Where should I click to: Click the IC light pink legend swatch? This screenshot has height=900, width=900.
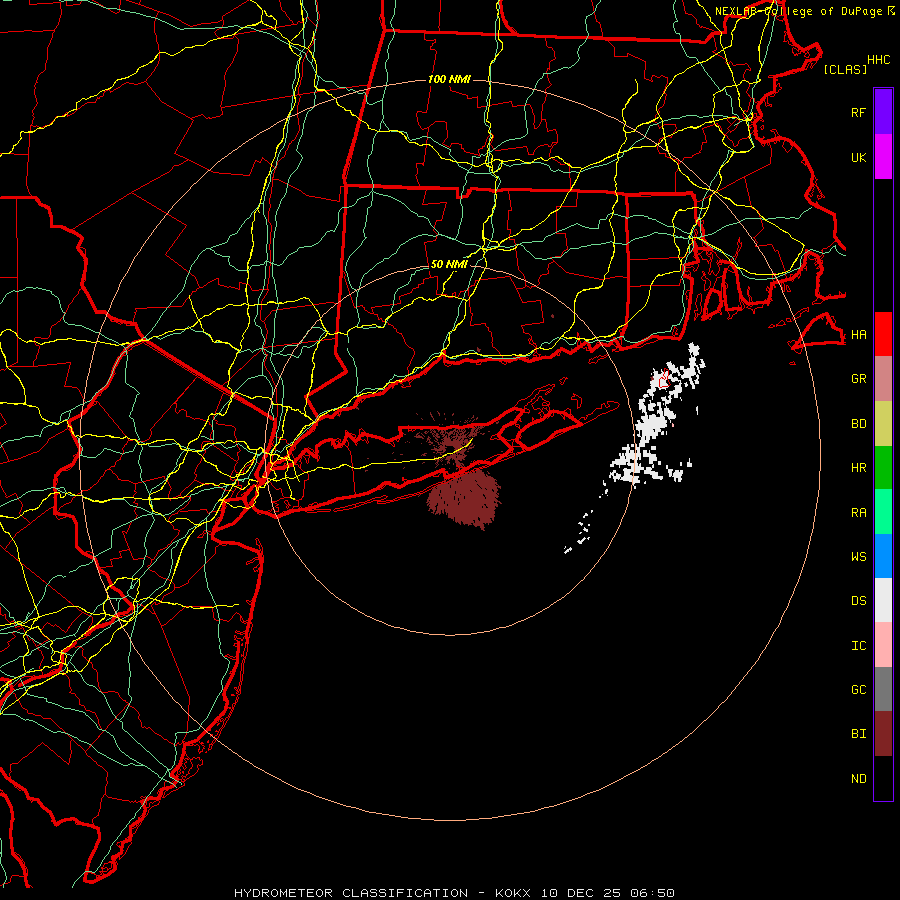coord(883,645)
